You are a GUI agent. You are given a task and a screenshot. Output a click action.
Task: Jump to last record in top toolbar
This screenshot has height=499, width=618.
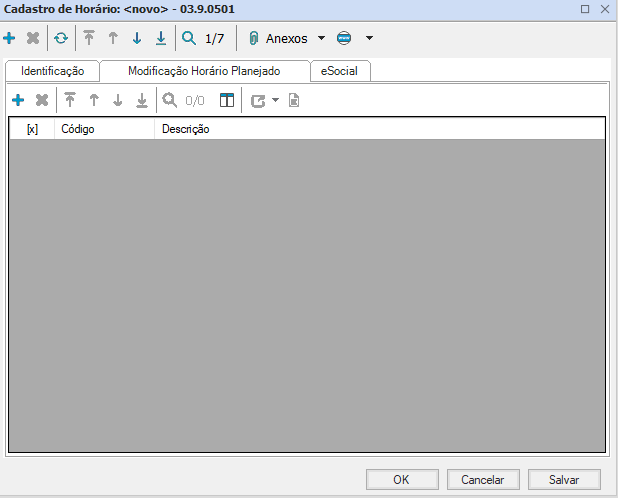[x=160, y=39]
